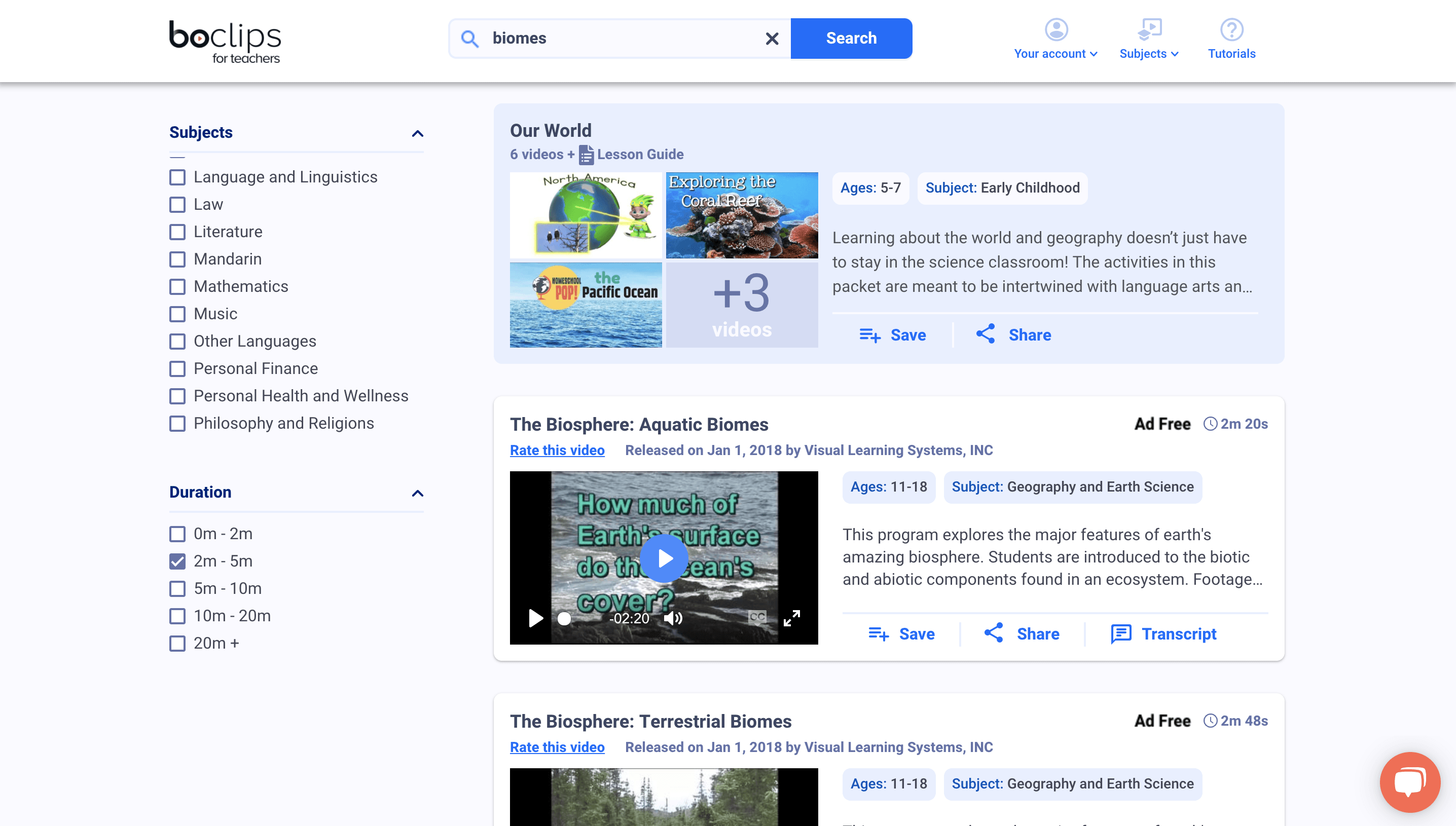Click Subject: Early Childhood tag
Screen dimensions: 1456x826
pyautogui.click(x=1002, y=189)
